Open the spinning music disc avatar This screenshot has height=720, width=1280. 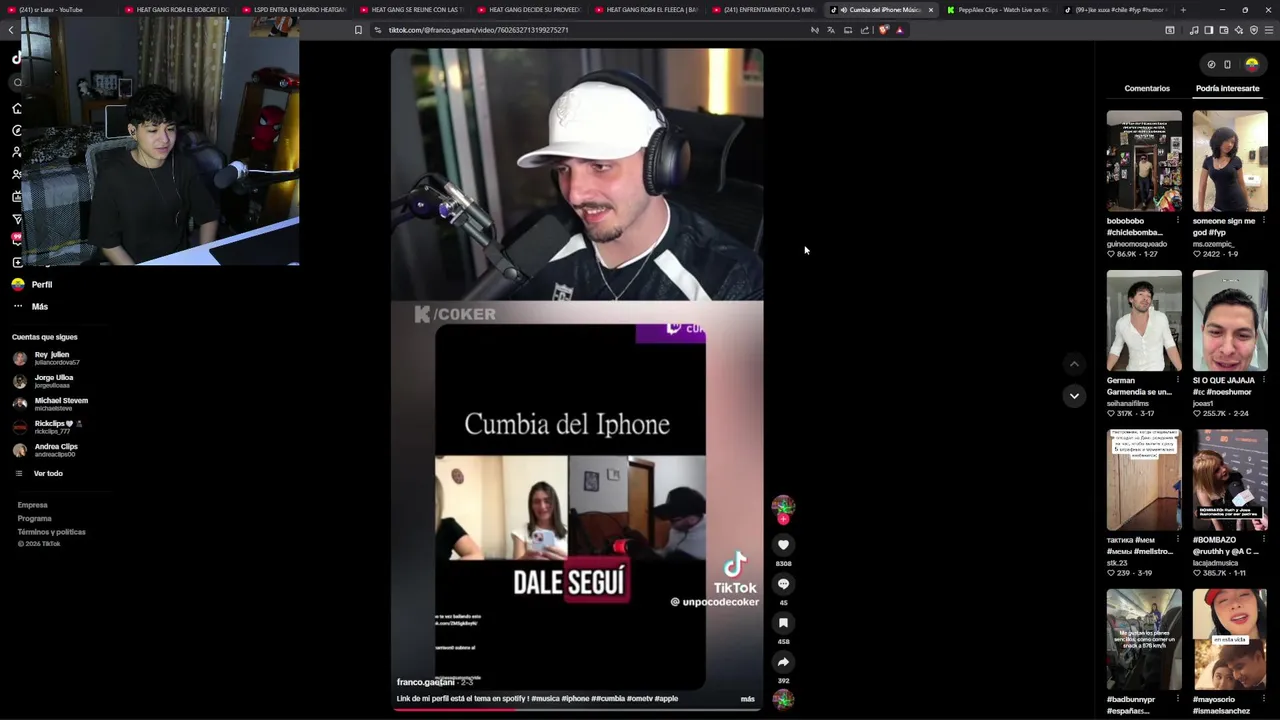pyautogui.click(x=783, y=700)
